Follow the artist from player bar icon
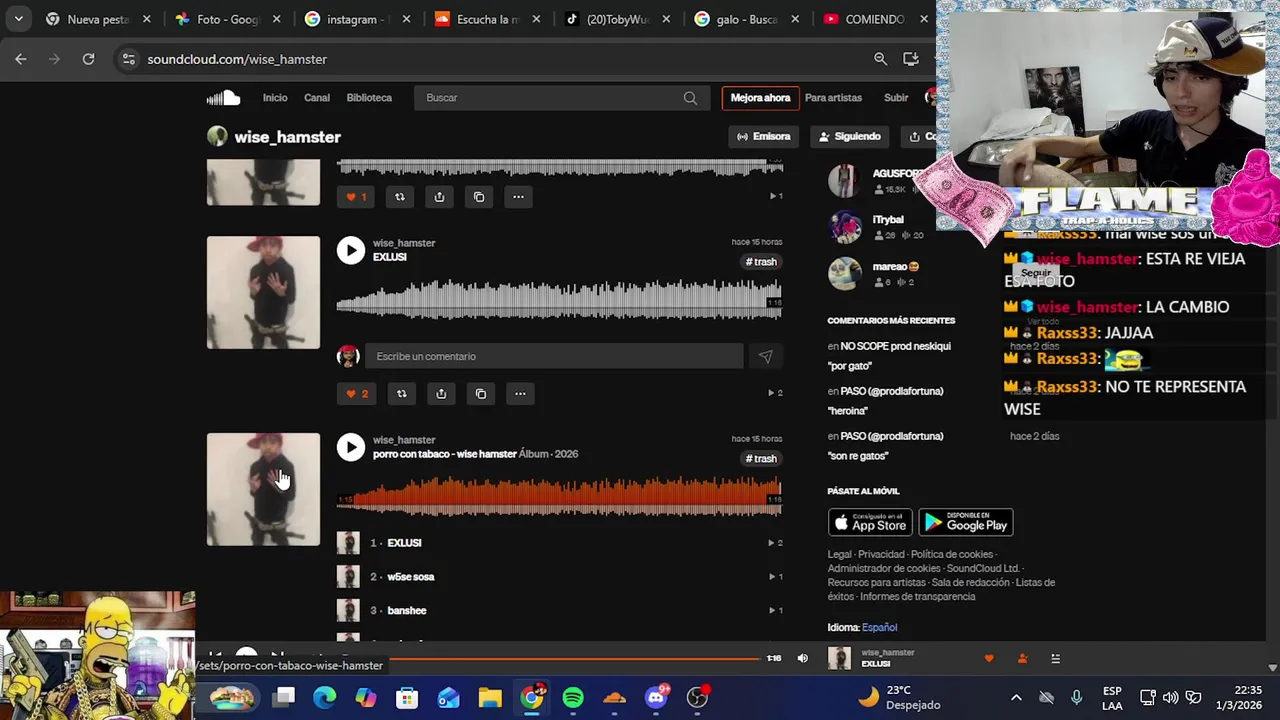Viewport: 1280px width, 720px height. (x=1022, y=658)
